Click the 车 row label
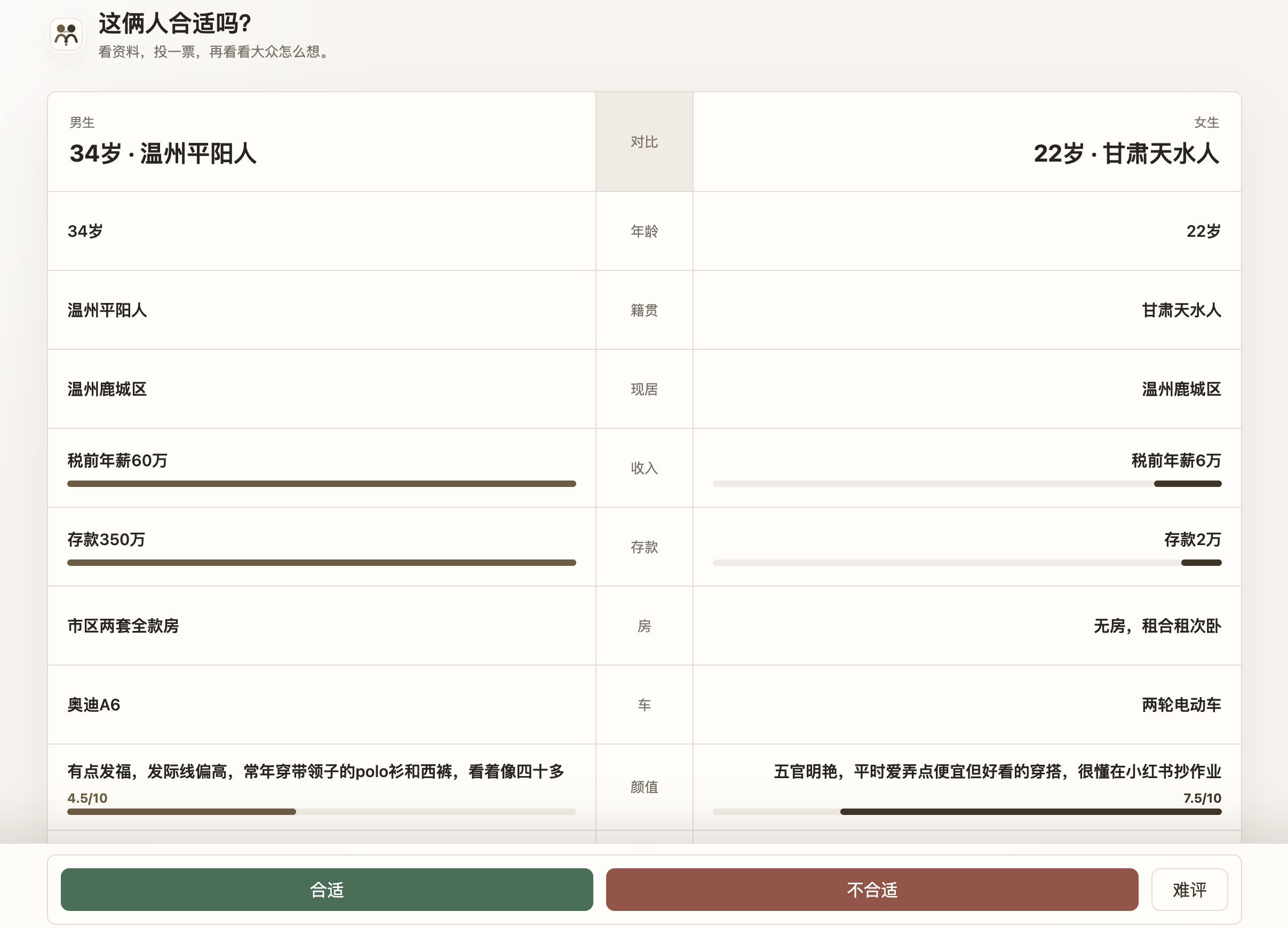The width and height of the screenshot is (1288, 928). (x=644, y=705)
